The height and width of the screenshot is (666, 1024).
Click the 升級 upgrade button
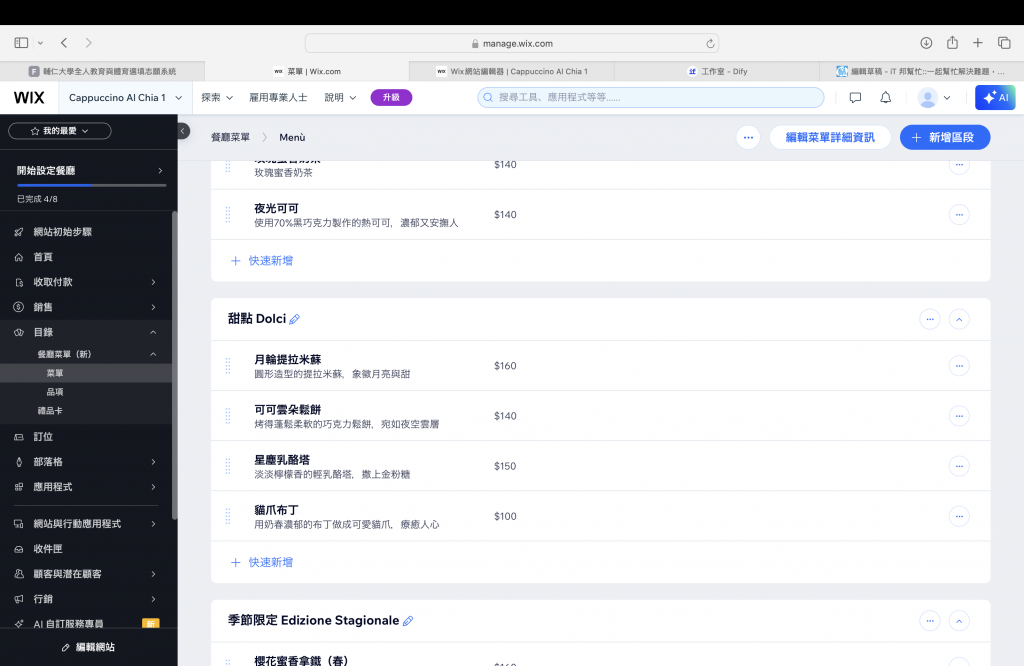[x=391, y=97]
